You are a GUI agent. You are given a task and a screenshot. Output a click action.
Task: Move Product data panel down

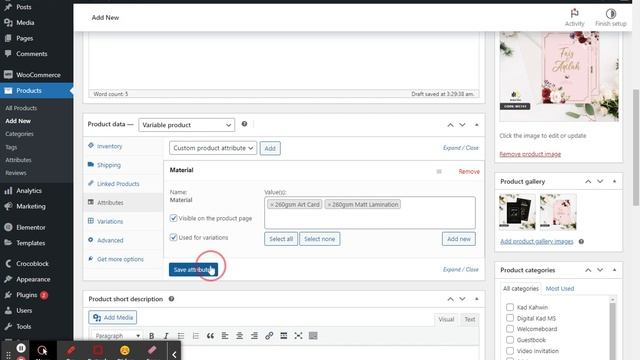coord(462,125)
